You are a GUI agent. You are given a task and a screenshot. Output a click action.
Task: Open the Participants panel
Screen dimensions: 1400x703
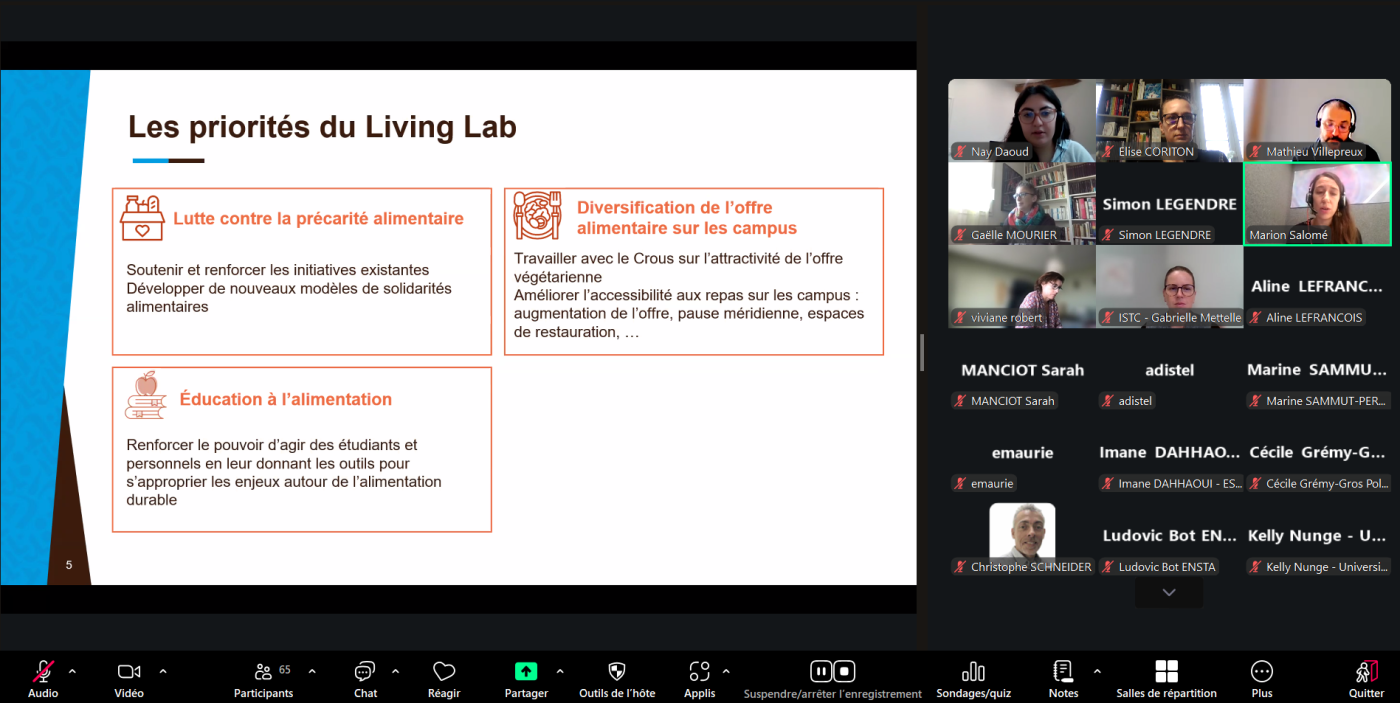click(x=264, y=672)
